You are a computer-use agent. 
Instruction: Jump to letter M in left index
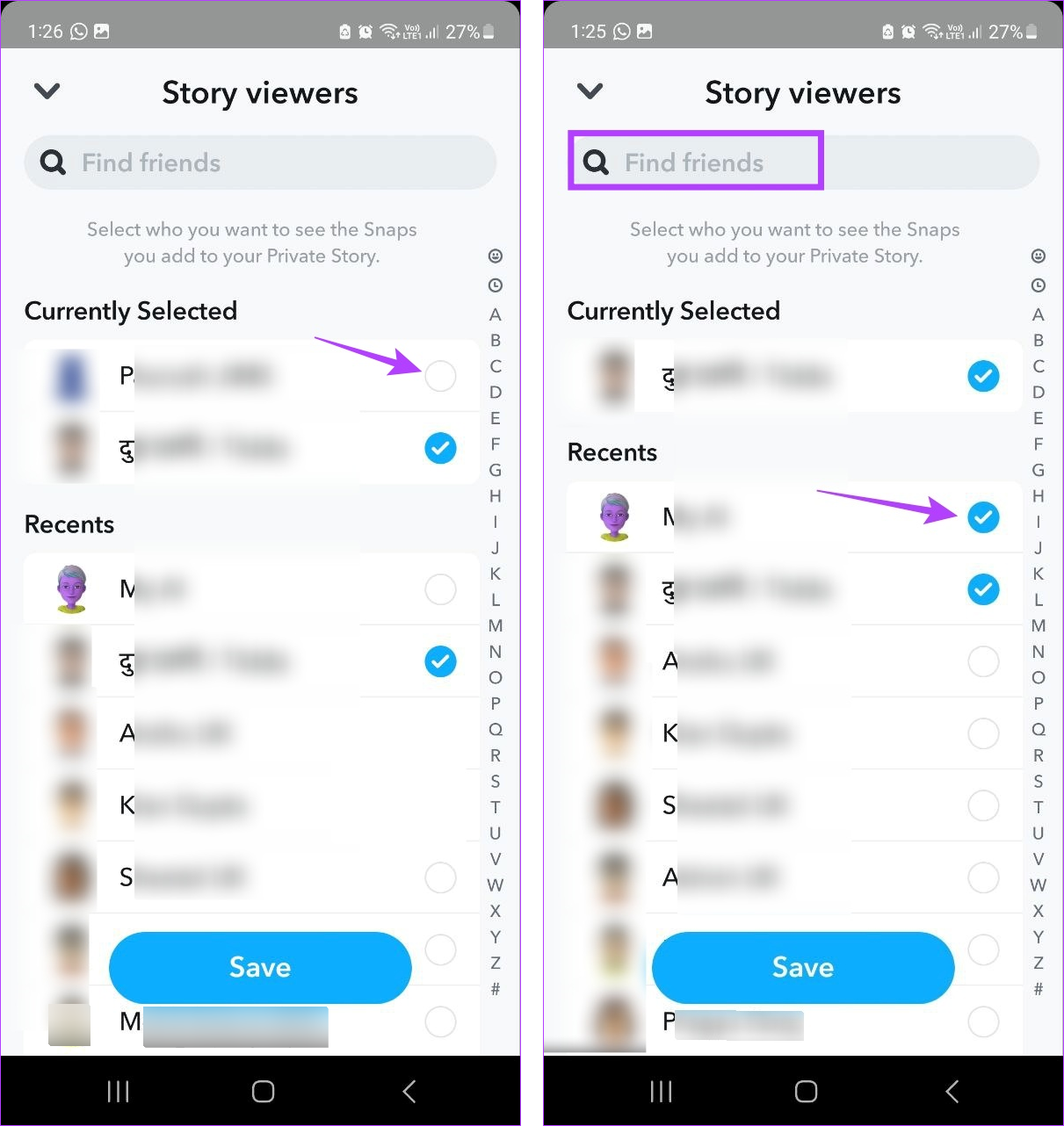496,625
